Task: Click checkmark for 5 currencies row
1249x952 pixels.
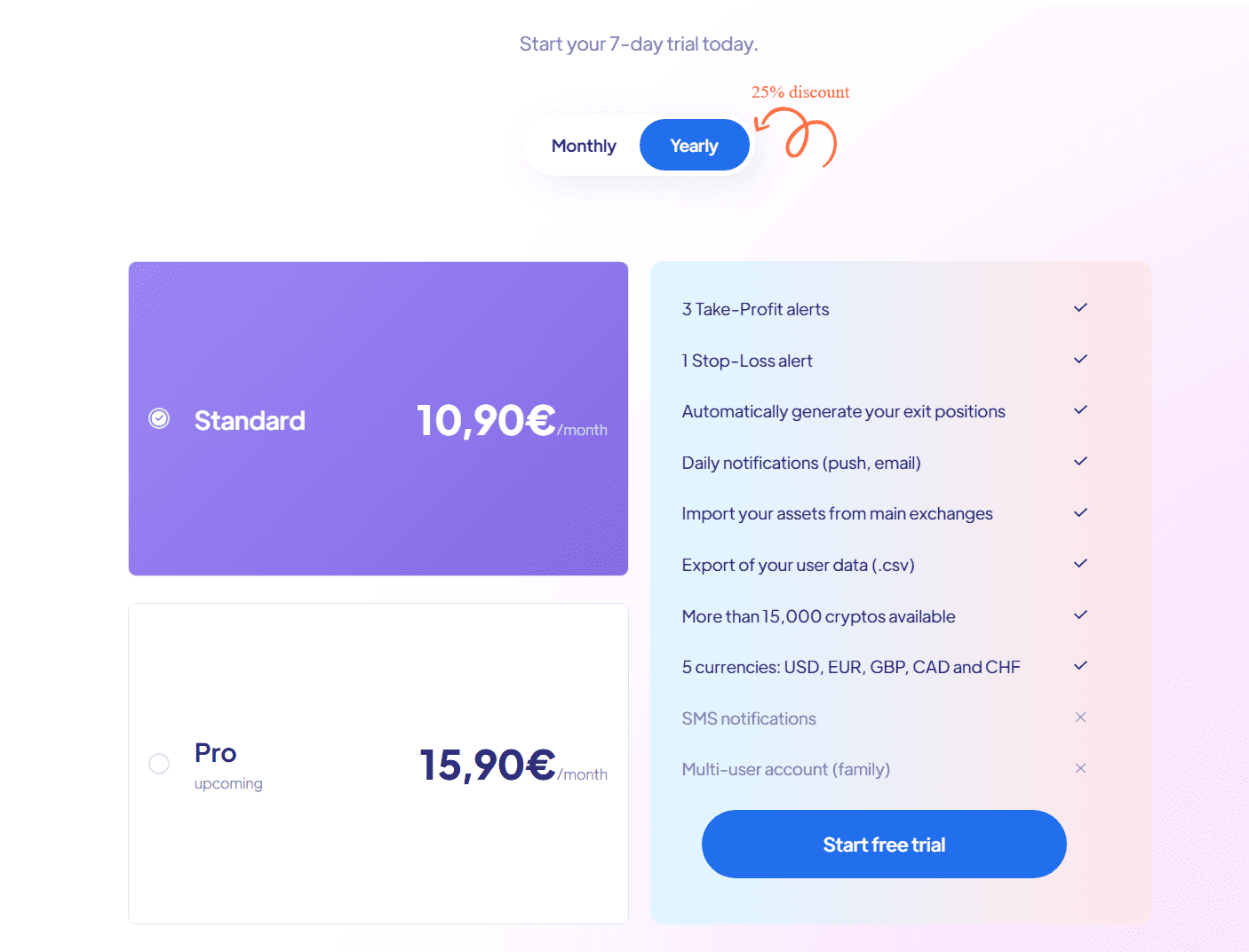Action: click(1080, 666)
